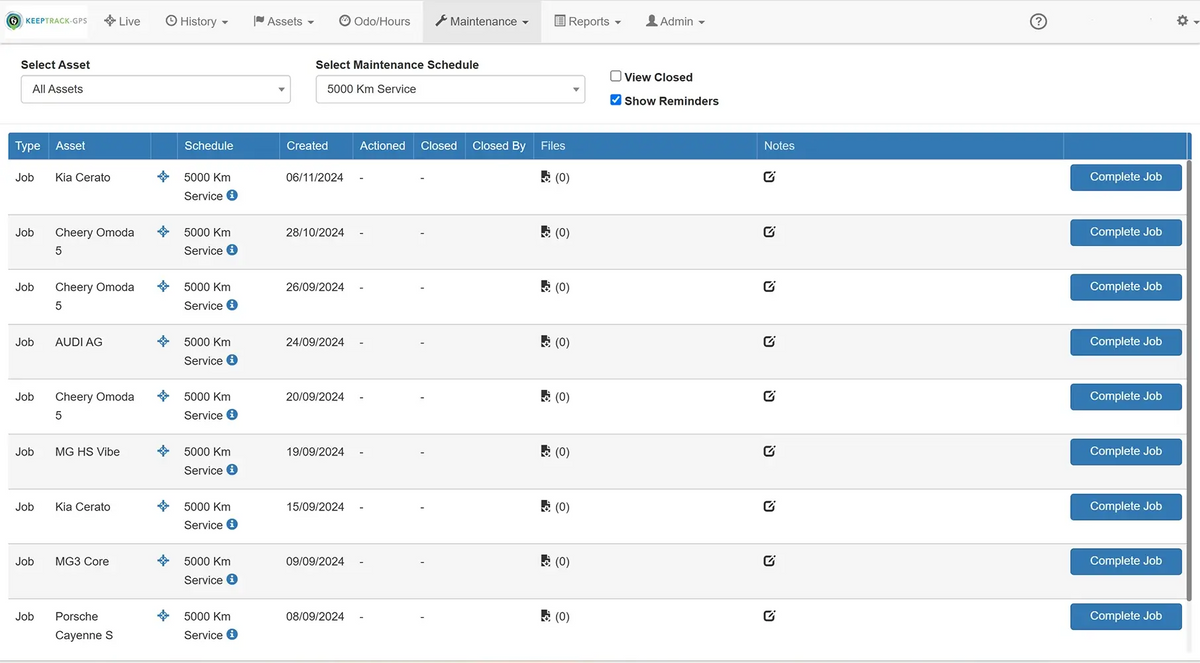Complete Job for Kia Cerato 06/11/2024

point(1126,177)
